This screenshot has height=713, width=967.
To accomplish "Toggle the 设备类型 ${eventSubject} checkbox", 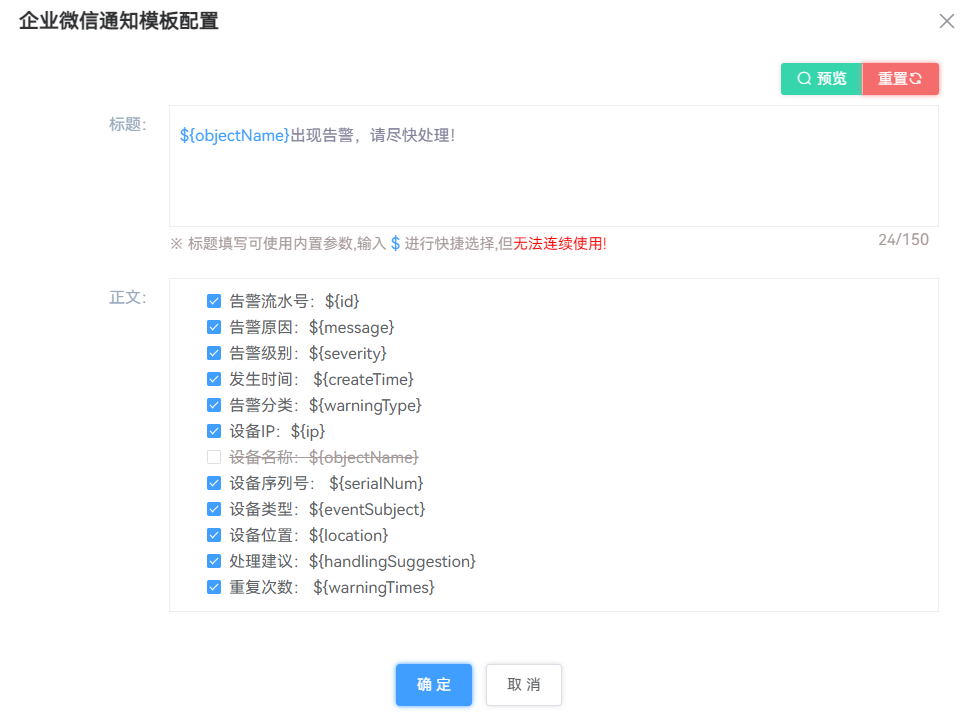I will coord(214,509).
